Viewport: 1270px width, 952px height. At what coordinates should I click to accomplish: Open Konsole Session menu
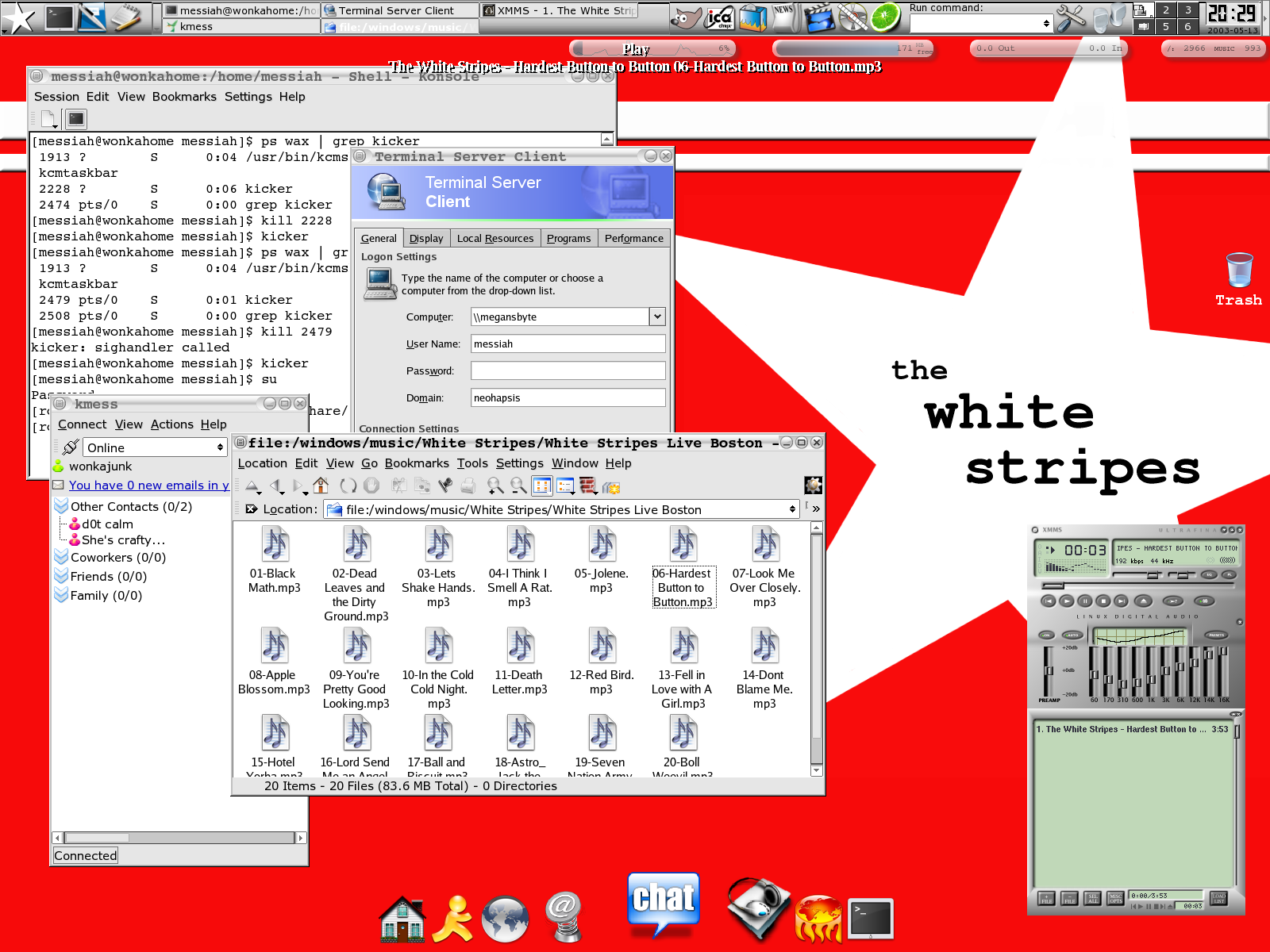pos(56,96)
